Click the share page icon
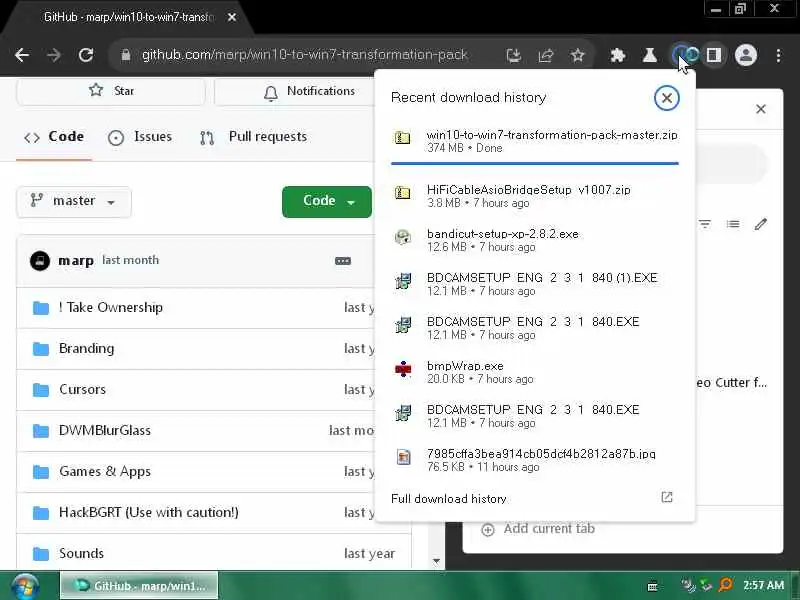The image size is (800, 600). [545, 55]
